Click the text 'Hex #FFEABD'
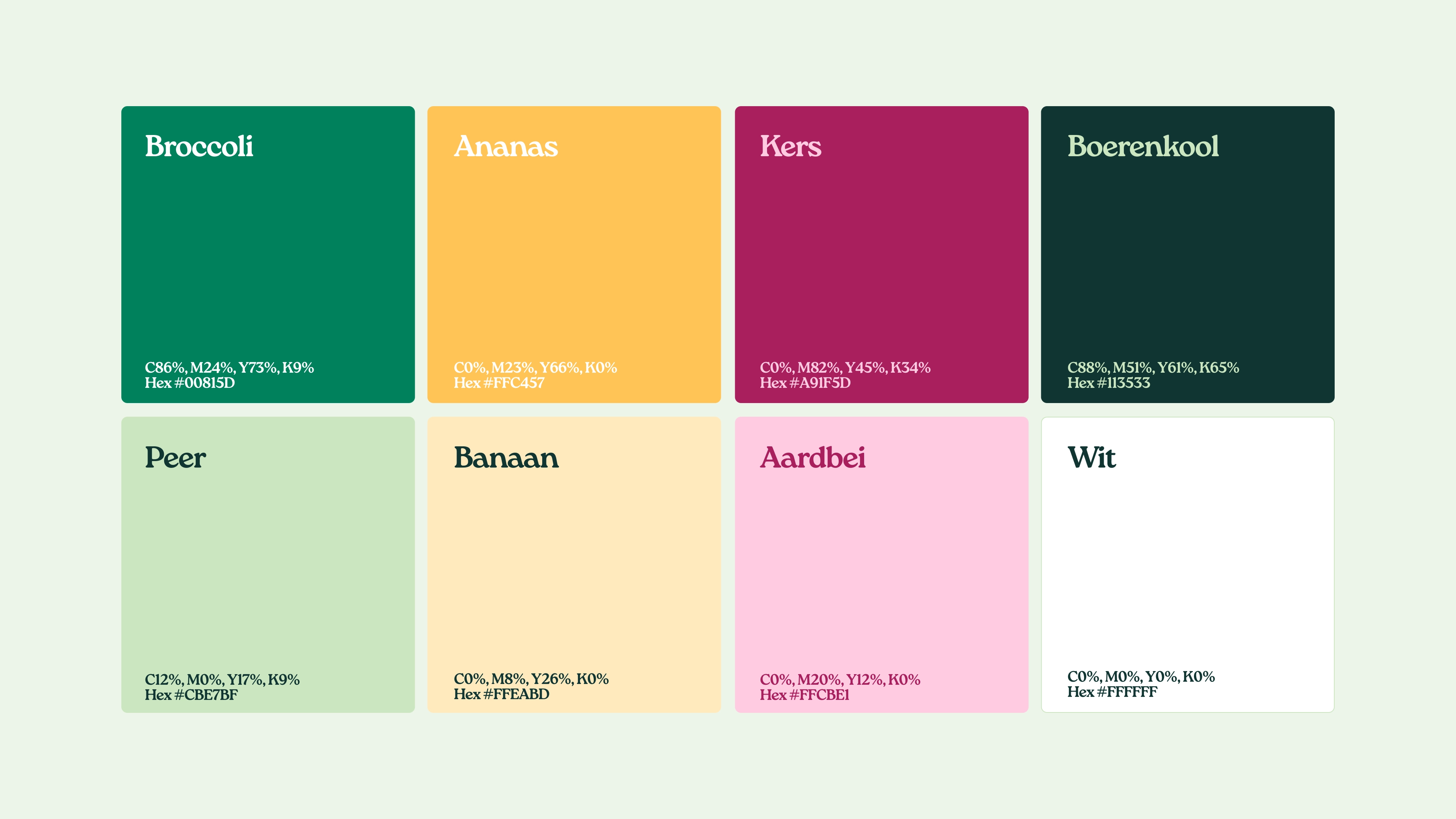 point(501,695)
